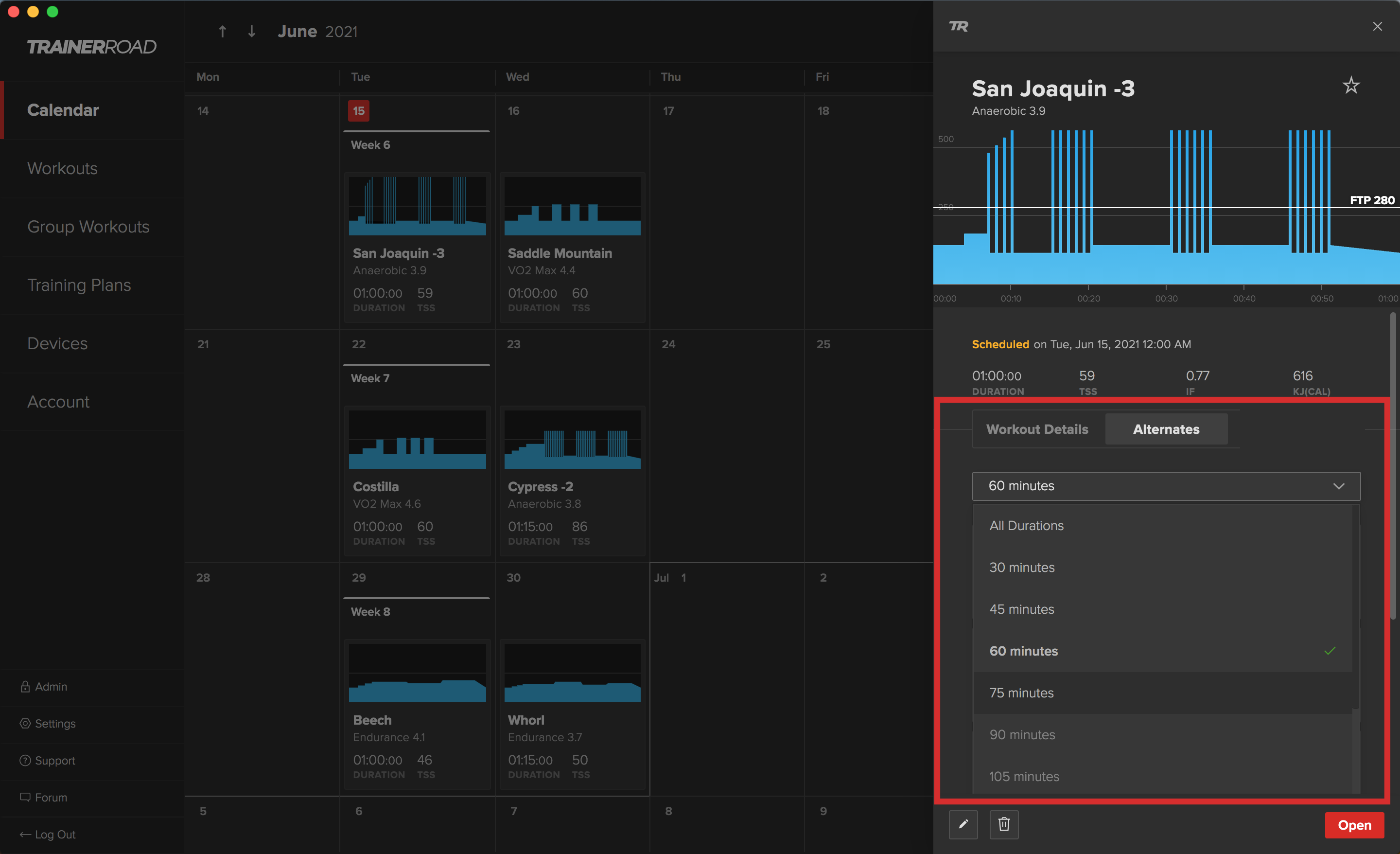Click the panel vertical scrollbar
The height and width of the screenshot is (854, 1400).
tap(1393, 466)
